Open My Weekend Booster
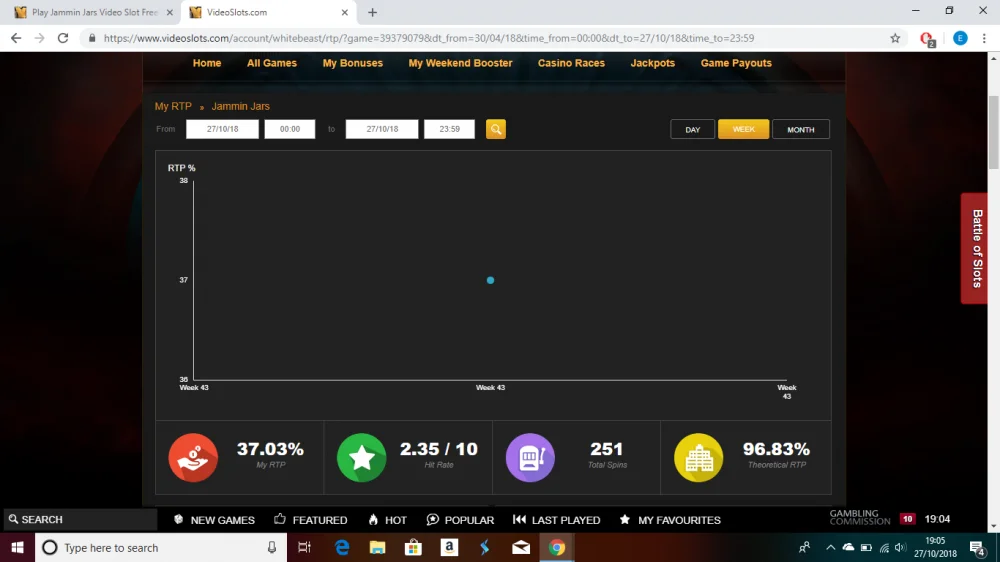This screenshot has height=562, width=1000. coord(460,63)
